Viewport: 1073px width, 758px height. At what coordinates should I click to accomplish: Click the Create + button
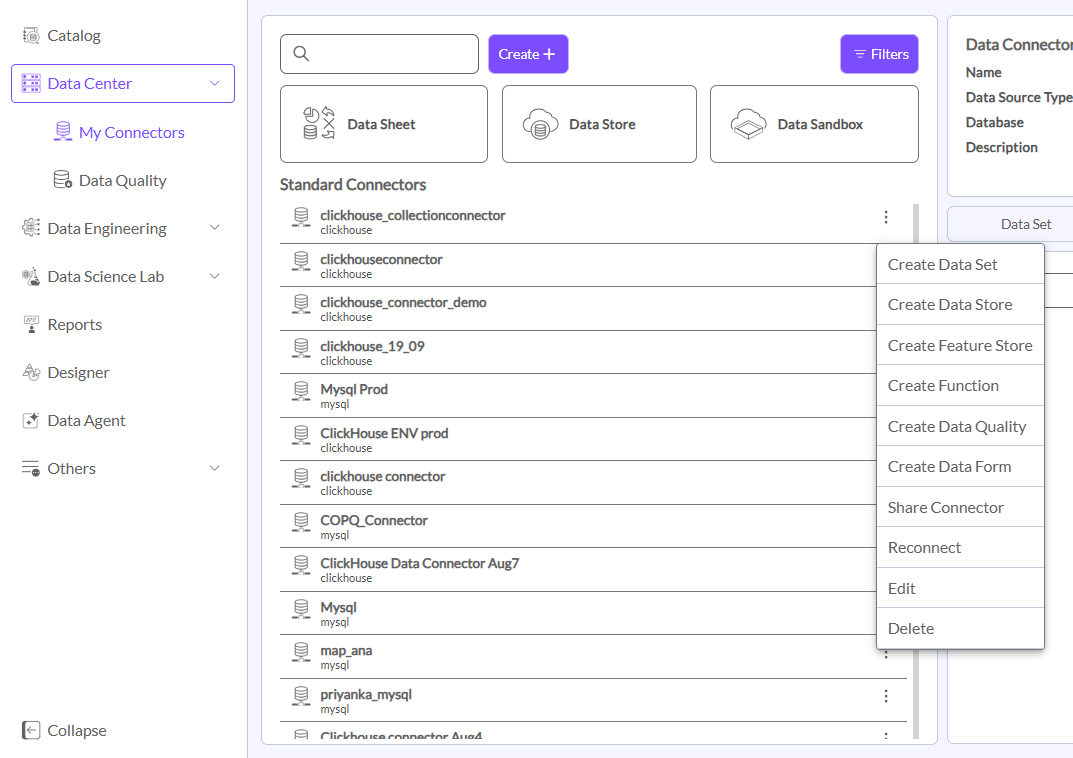[x=528, y=54]
